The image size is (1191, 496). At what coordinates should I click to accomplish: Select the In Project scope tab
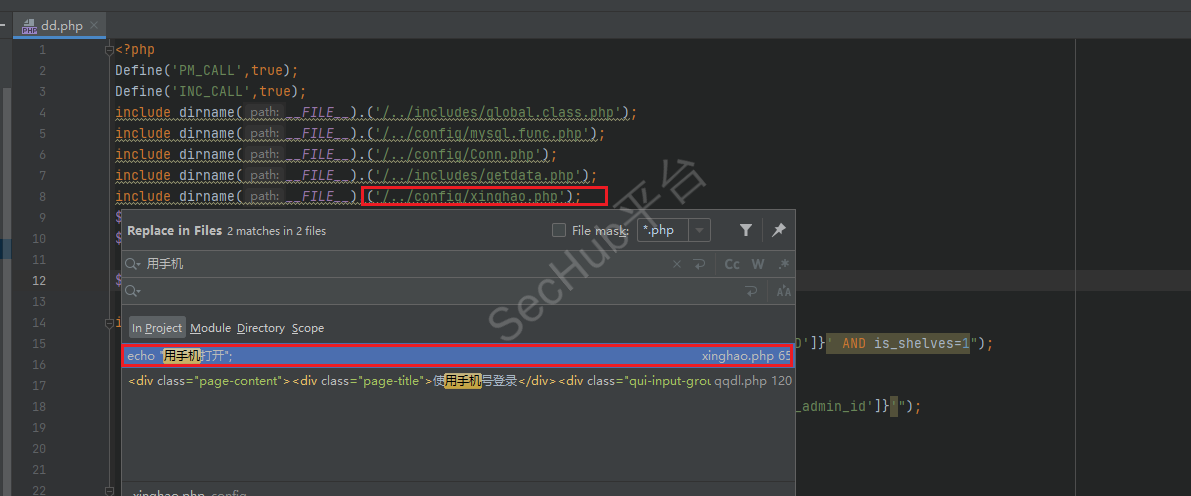click(x=157, y=328)
